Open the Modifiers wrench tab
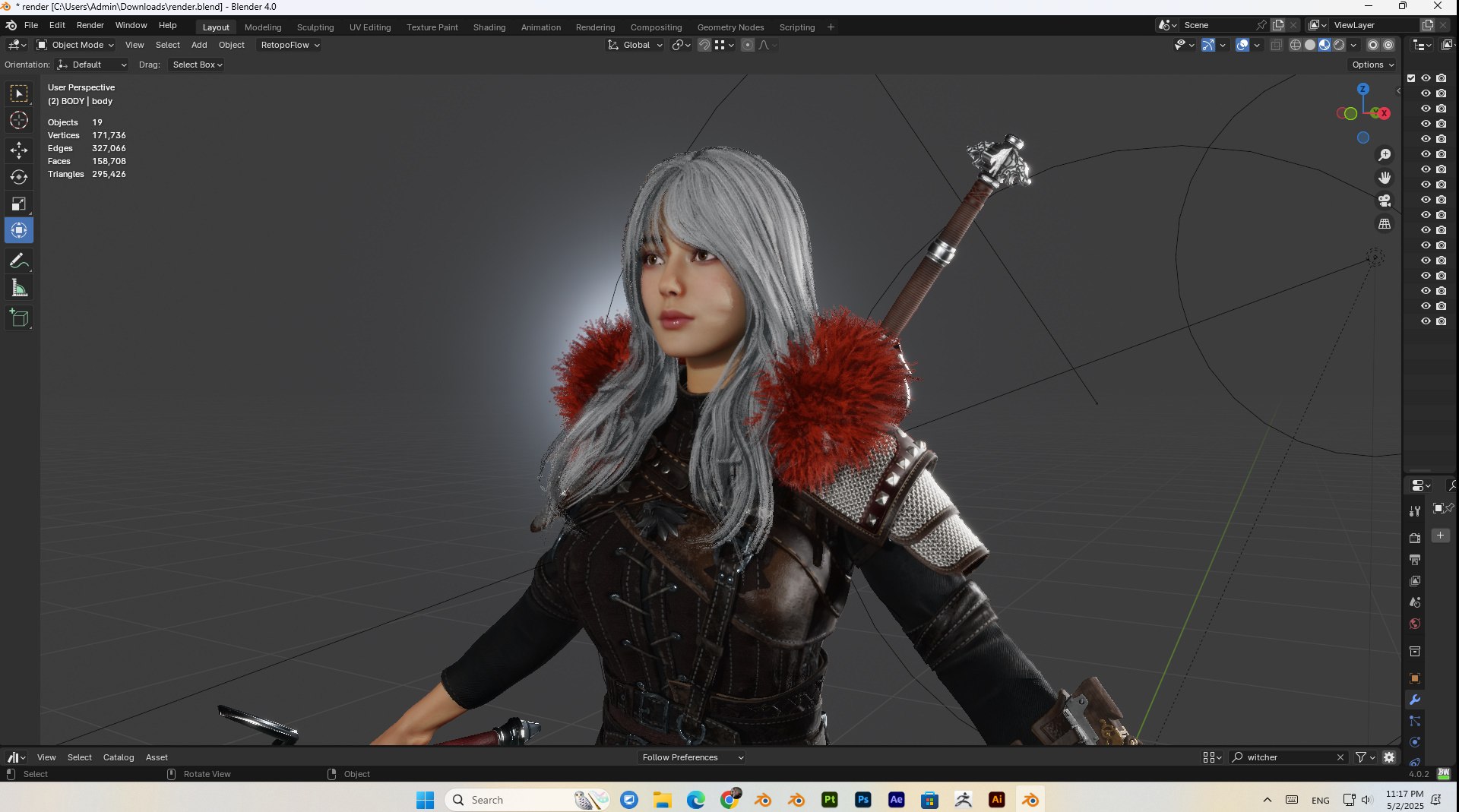 [1414, 700]
